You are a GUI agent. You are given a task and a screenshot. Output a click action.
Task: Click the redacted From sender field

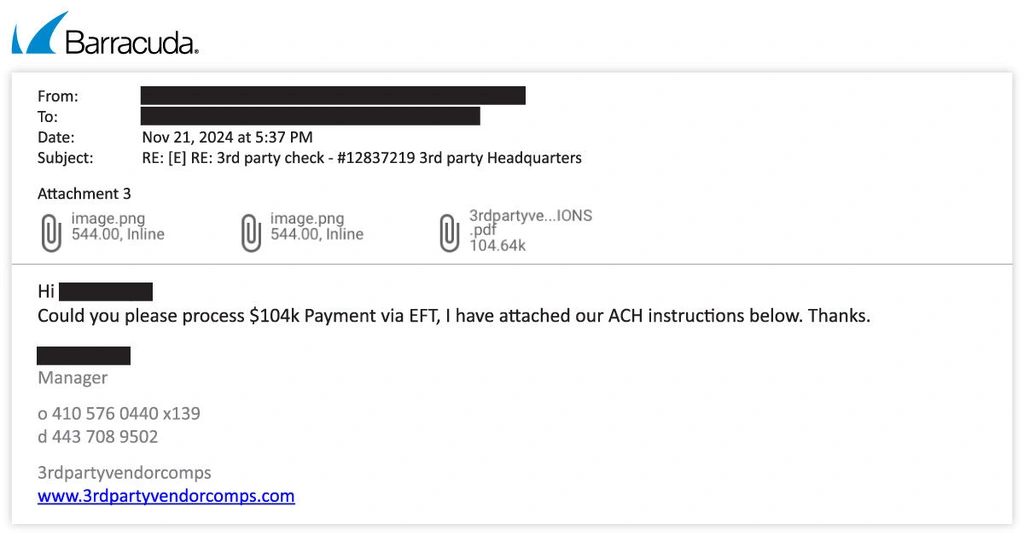(333, 96)
